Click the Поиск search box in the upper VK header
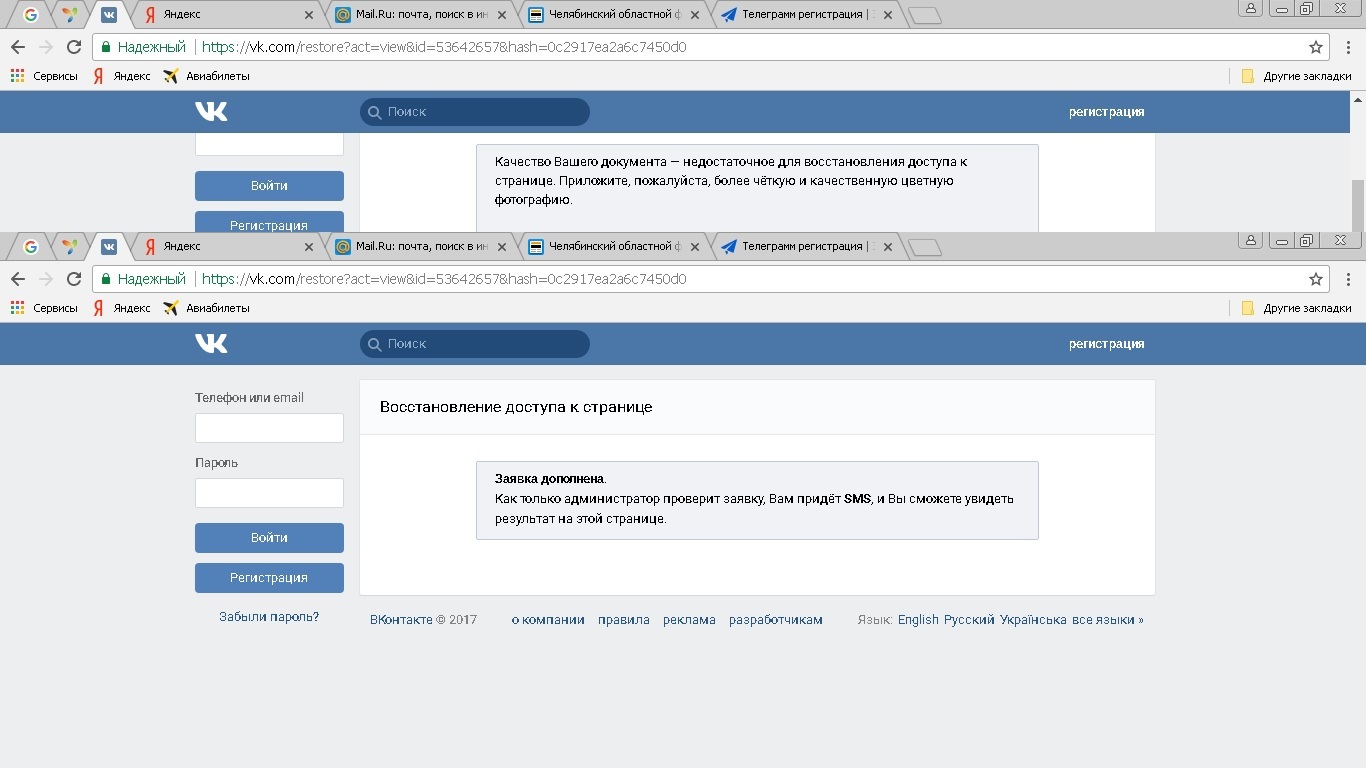The image size is (1366, 768). click(x=475, y=112)
